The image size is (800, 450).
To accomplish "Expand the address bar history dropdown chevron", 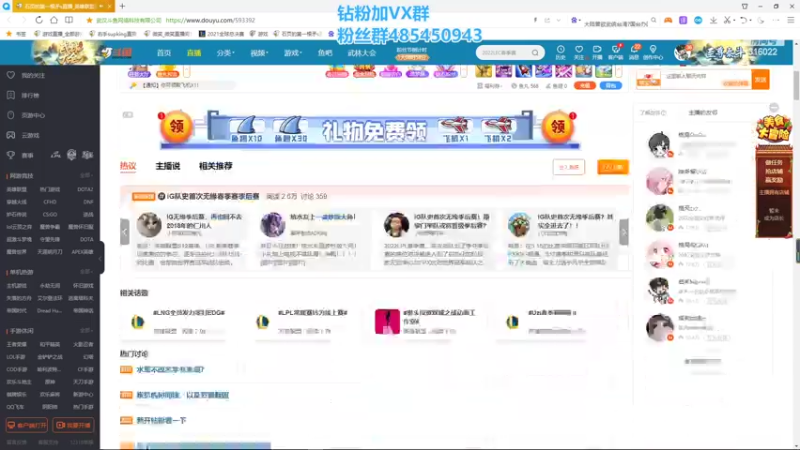I will (x=559, y=20).
